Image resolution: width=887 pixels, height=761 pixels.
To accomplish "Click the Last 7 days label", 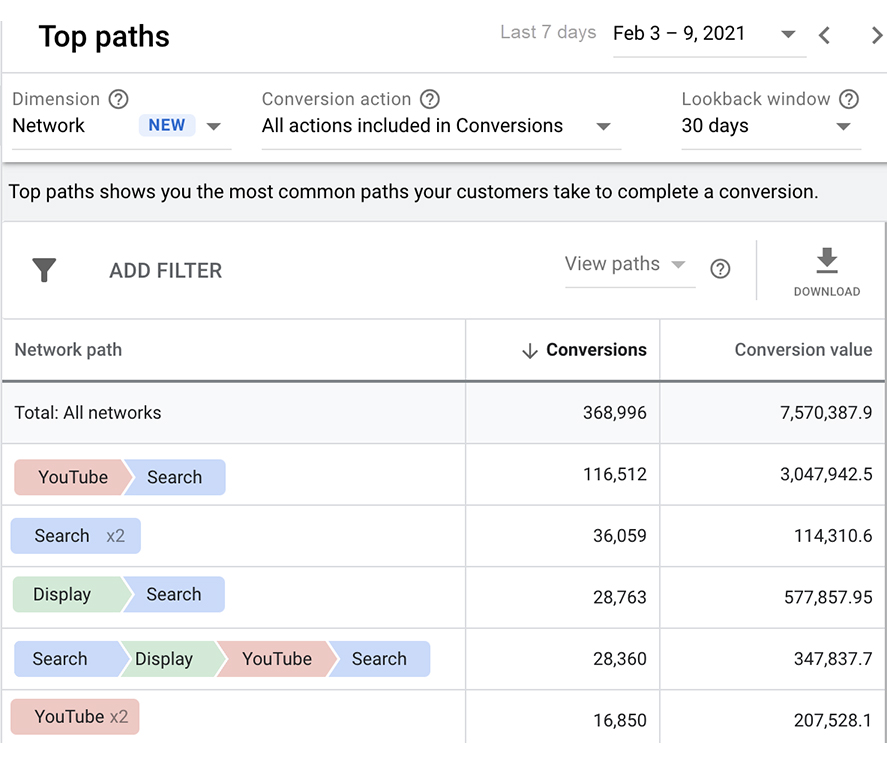I will 548,32.
